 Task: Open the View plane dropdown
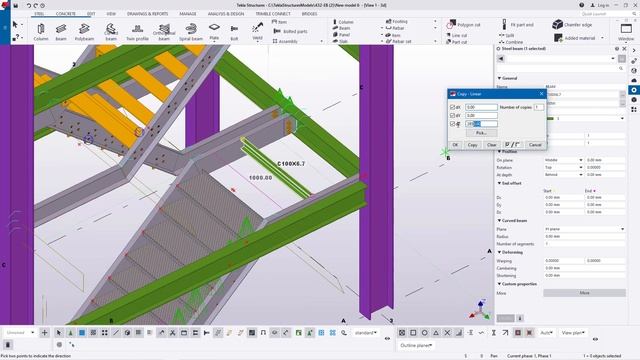[573, 333]
